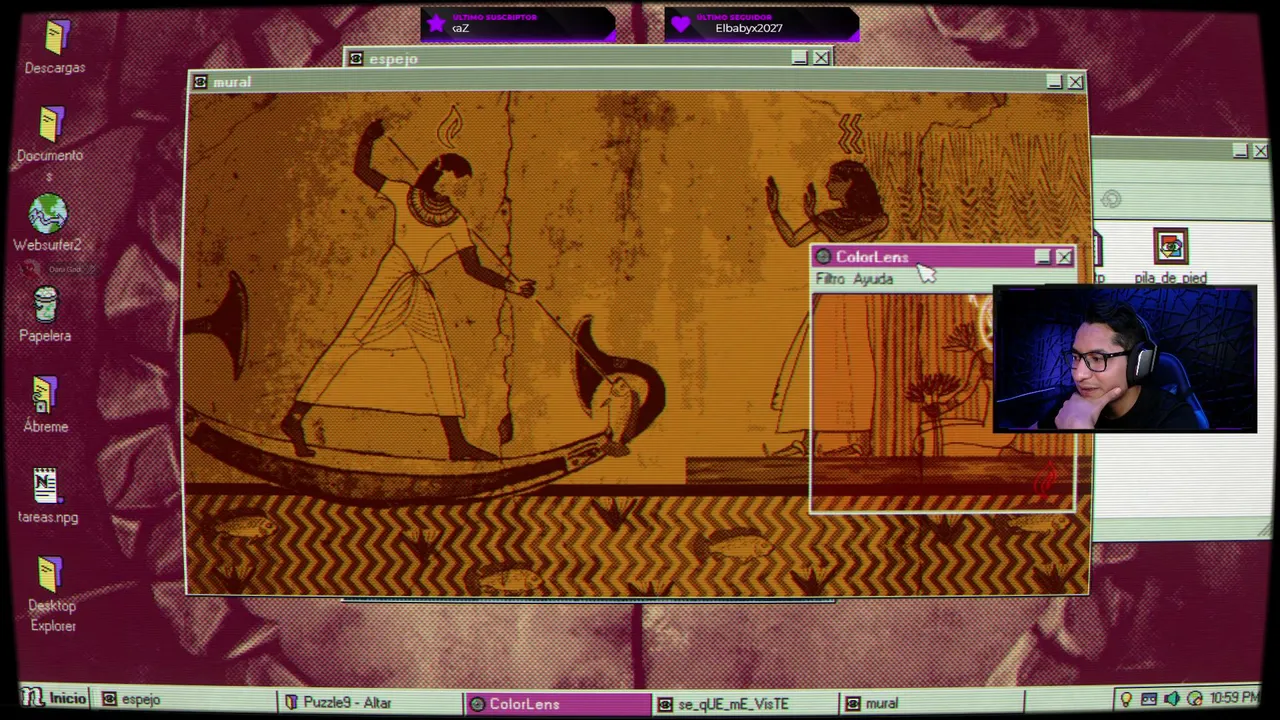This screenshot has width=1280, height=720.
Task: Click the ColorLens window title text
Action: [x=872, y=257]
